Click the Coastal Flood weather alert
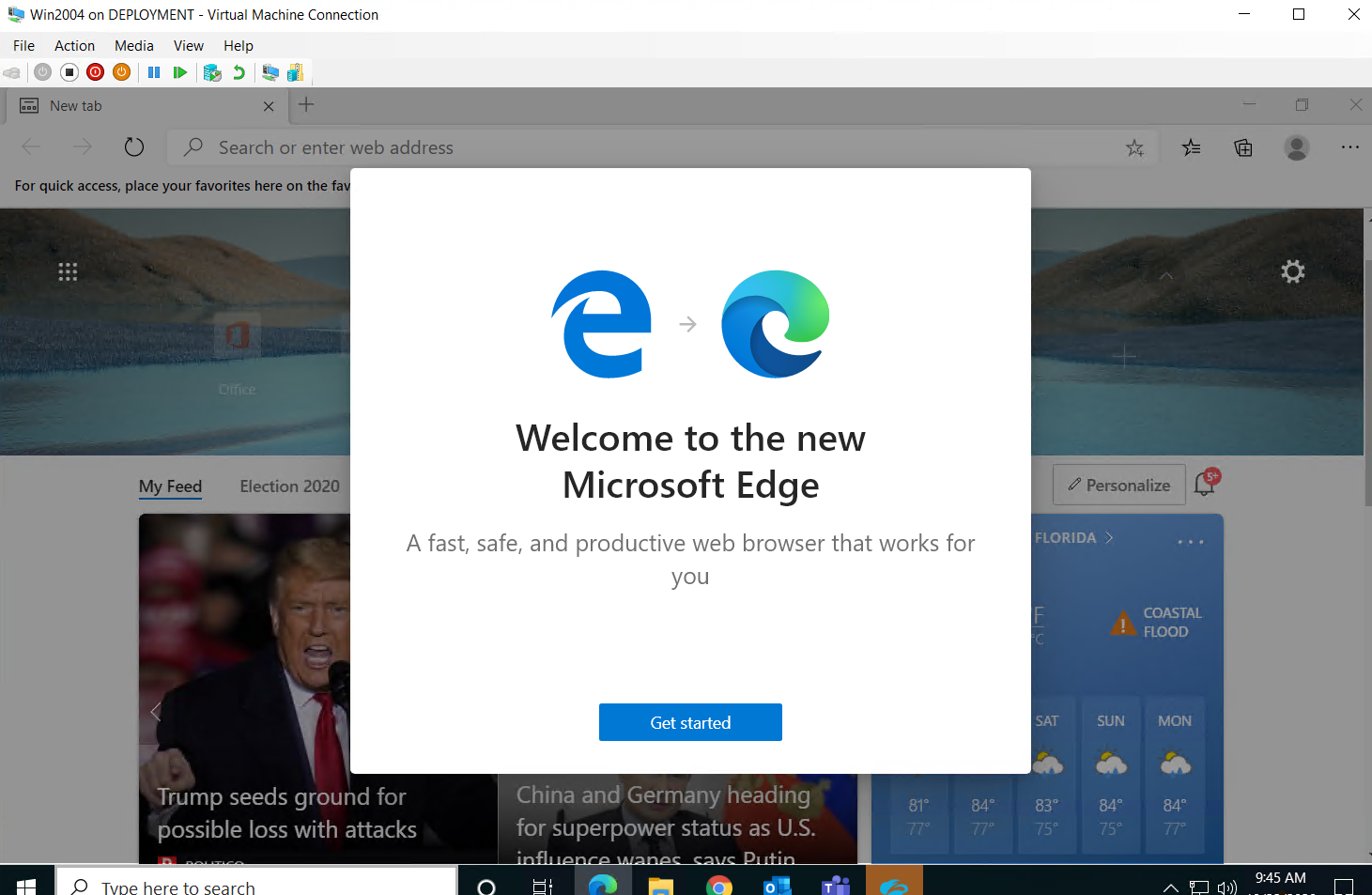The width and height of the screenshot is (1372, 895). [x=1155, y=622]
